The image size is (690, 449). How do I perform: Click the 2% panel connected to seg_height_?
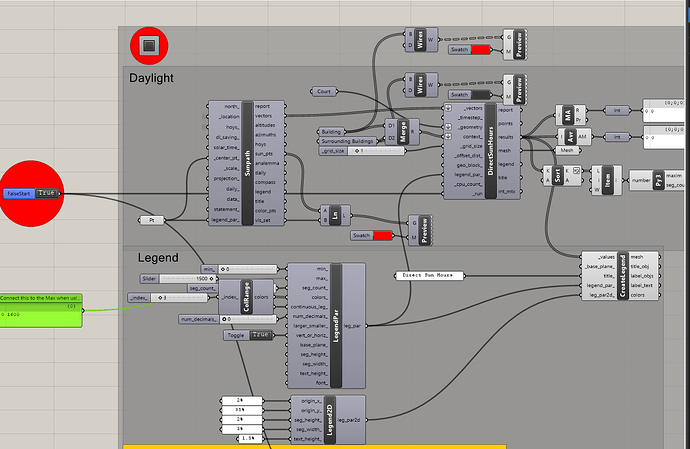(242, 420)
